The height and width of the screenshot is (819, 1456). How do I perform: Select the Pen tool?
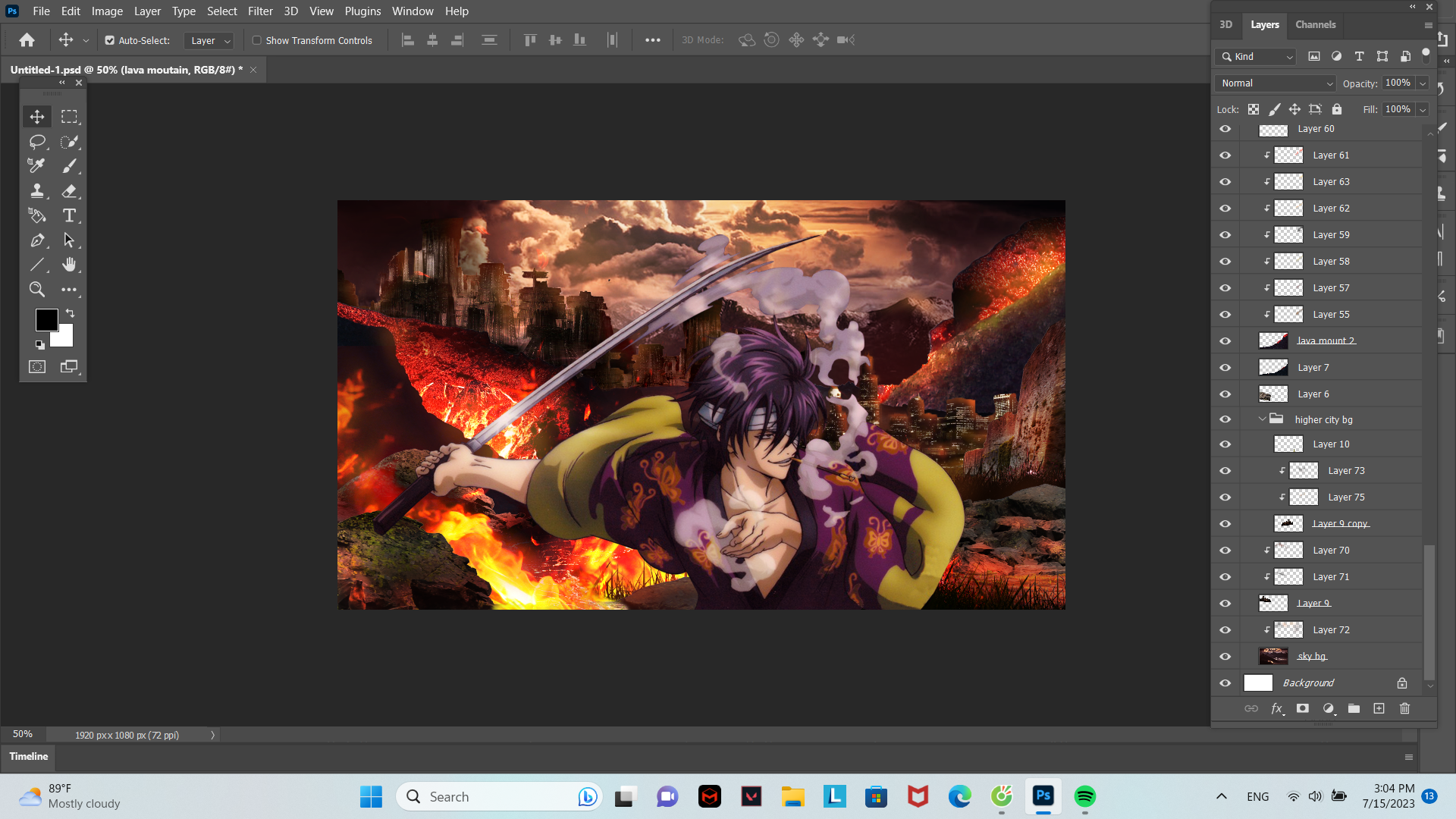coord(36,240)
